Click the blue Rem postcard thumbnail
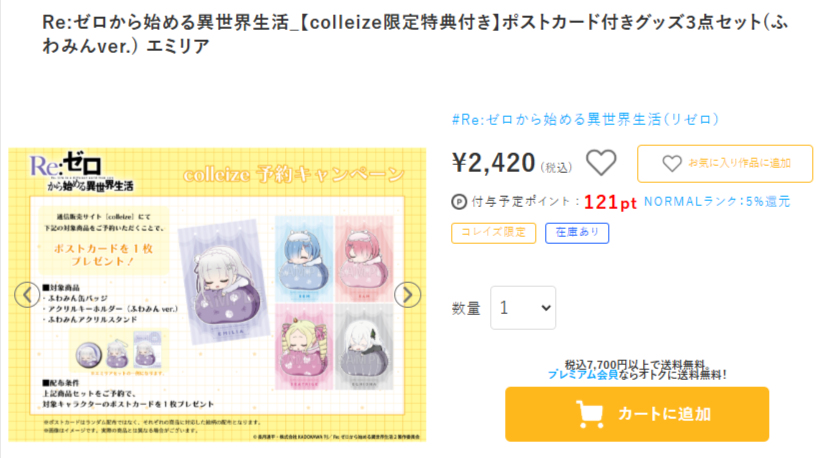Viewport: 834px width, 458px height. tap(304, 258)
